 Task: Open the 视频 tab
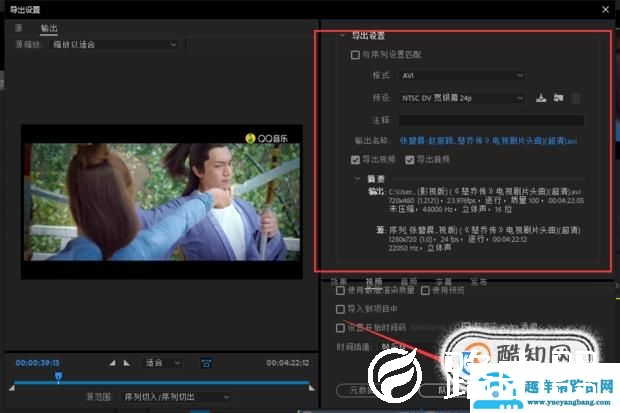(x=374, y=281)
